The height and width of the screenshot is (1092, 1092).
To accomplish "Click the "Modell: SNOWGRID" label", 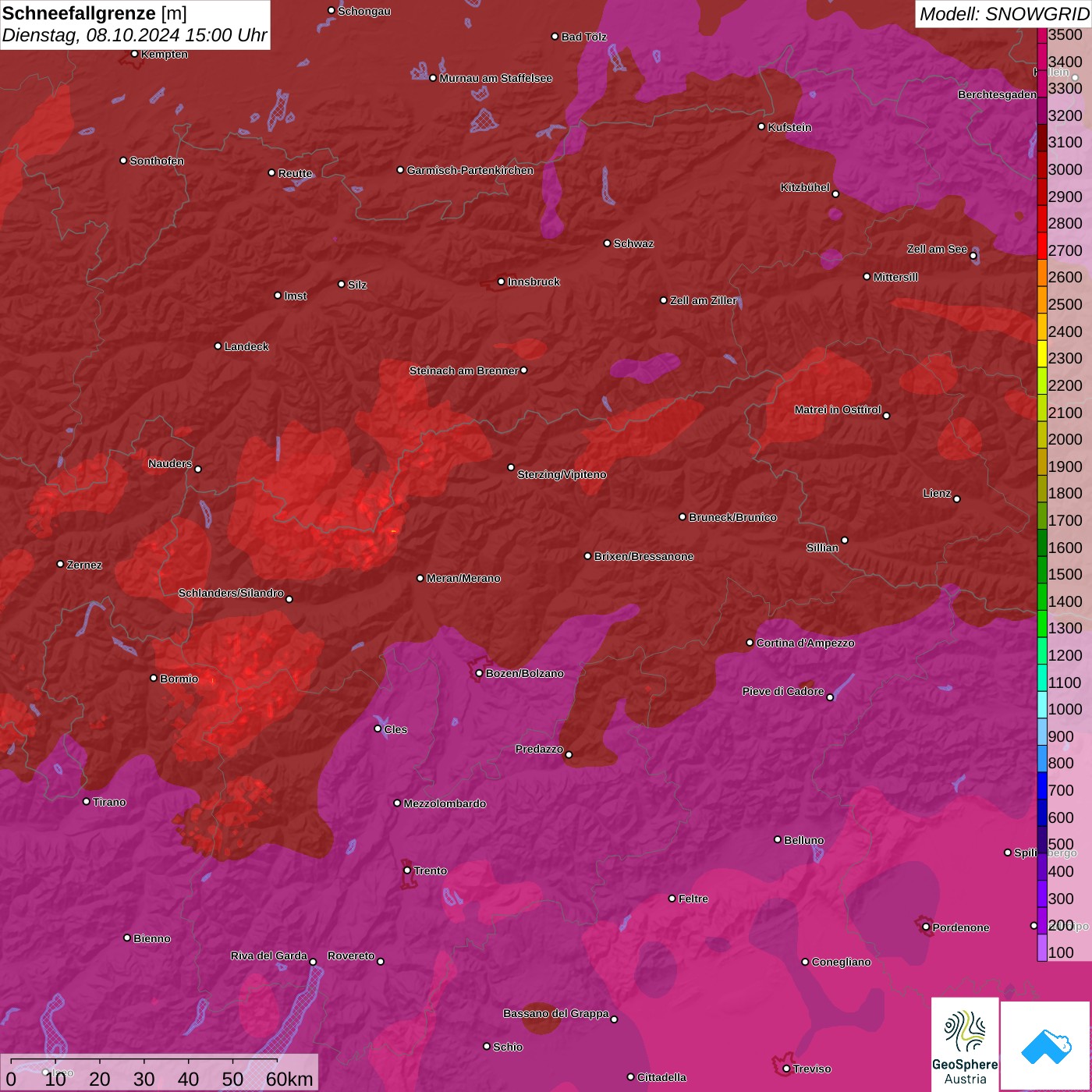I will click(x=1004, y=14).
